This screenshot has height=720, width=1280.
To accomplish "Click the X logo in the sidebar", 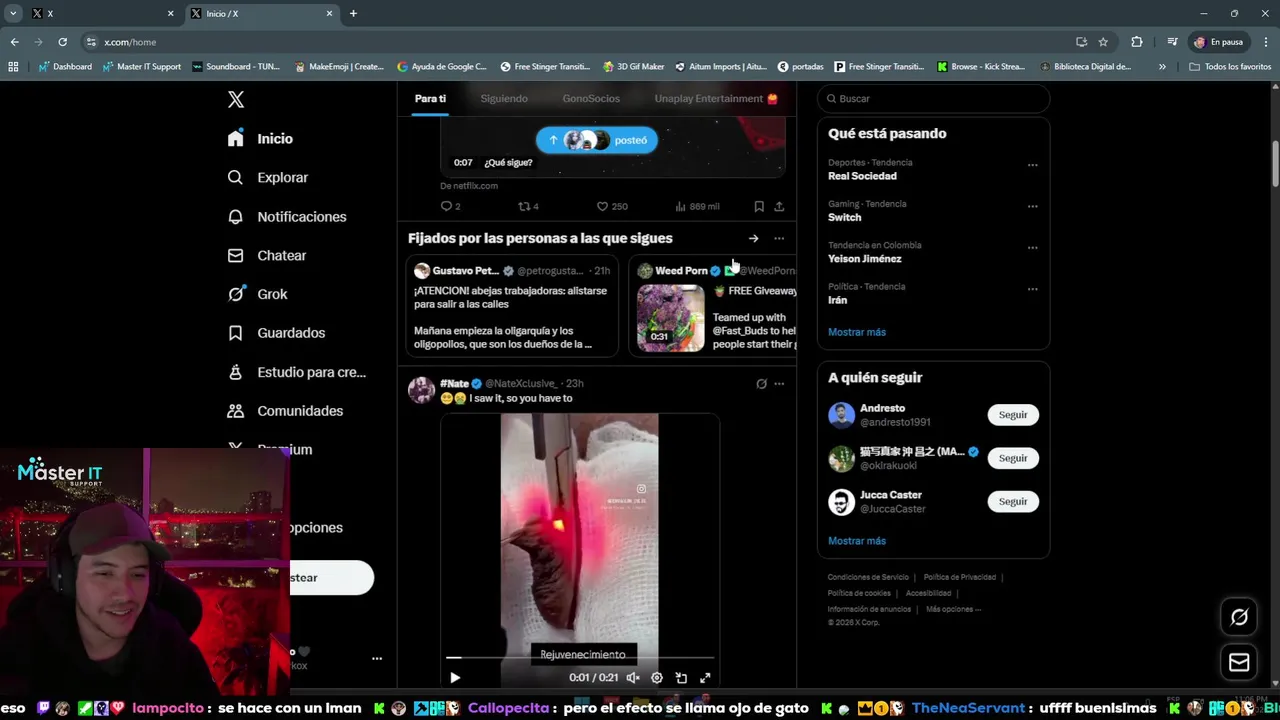I will (236, 99).
